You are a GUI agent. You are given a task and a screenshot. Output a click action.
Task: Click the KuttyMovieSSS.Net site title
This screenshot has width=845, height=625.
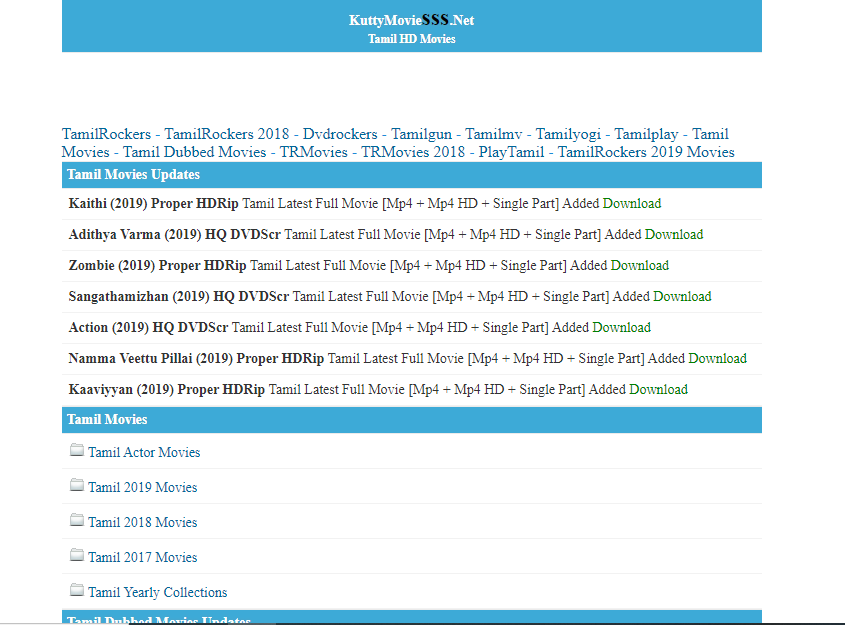pyautogui.click(x=411, y=20)
